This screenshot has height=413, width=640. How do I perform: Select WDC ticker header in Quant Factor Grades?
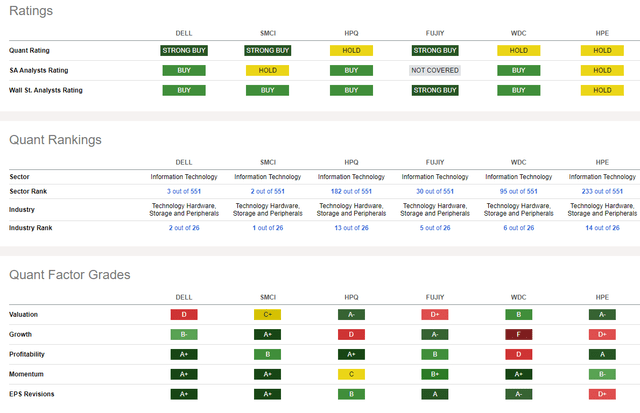tap(518, 298)
